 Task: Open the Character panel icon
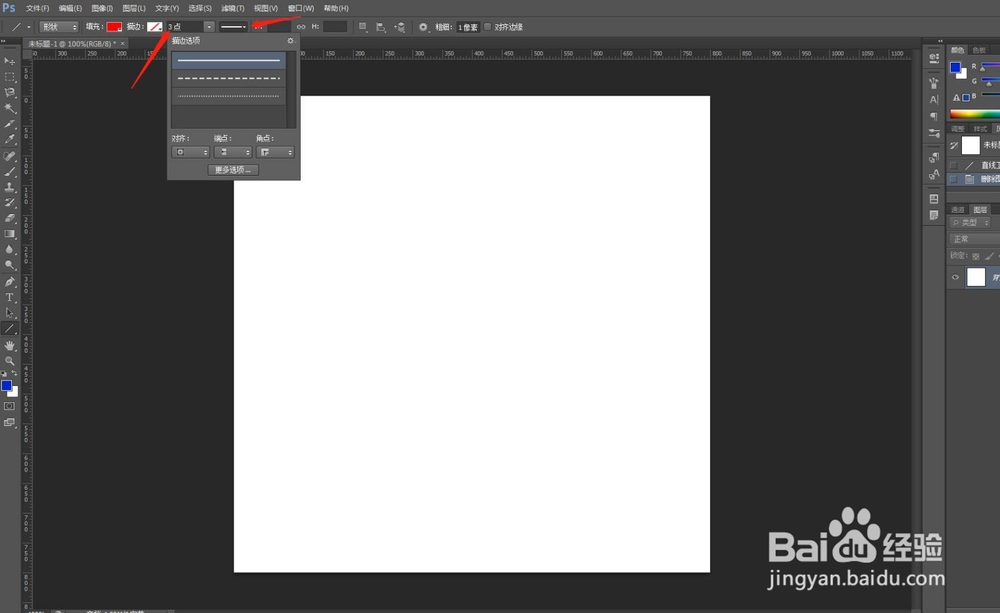[934, 100]
